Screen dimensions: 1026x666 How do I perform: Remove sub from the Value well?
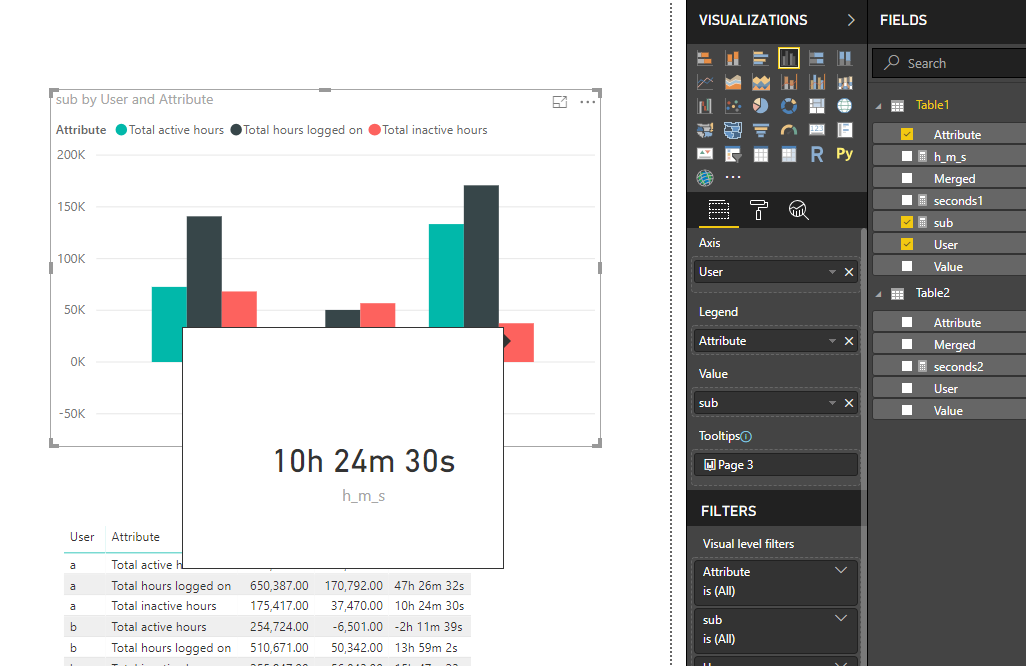(849, 403)
